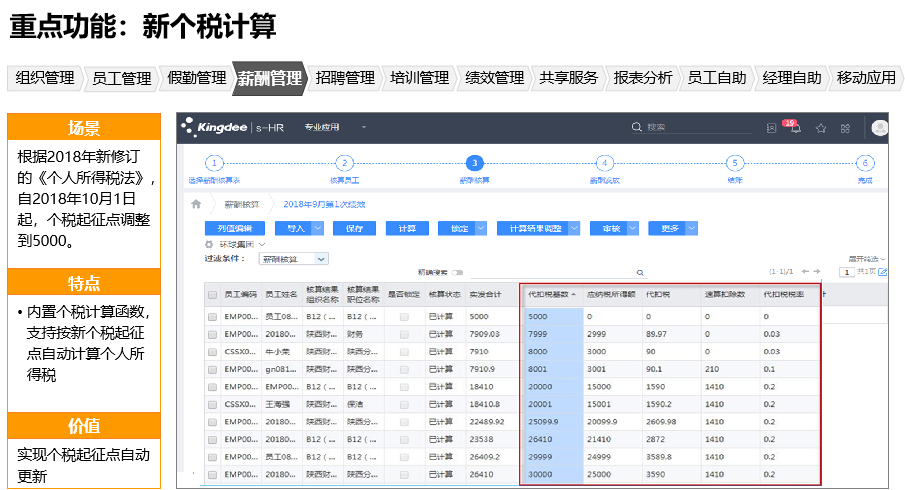Click the star favorites icon
This screenshot has width=905, height=490.
(x=821, y=128)
